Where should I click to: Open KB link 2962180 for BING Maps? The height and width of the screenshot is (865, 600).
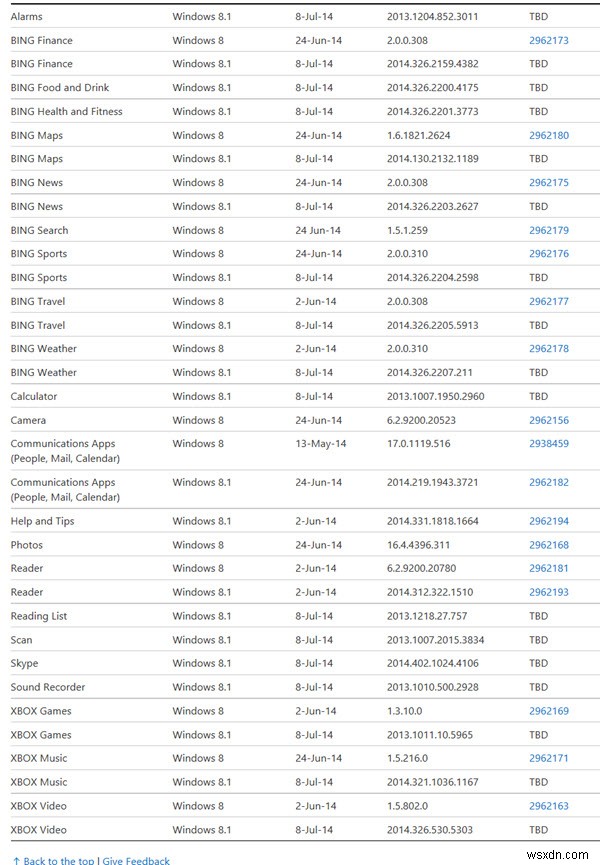point(548,136)
